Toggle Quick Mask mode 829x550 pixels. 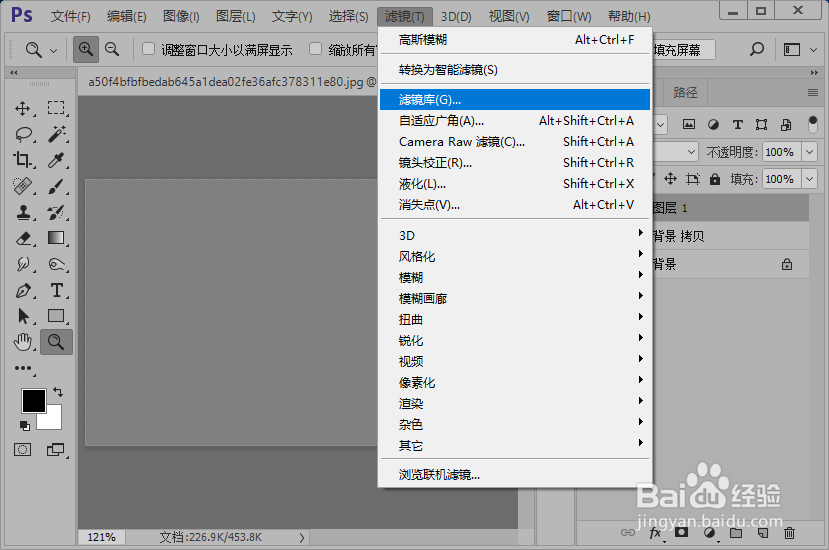[22, 450]
